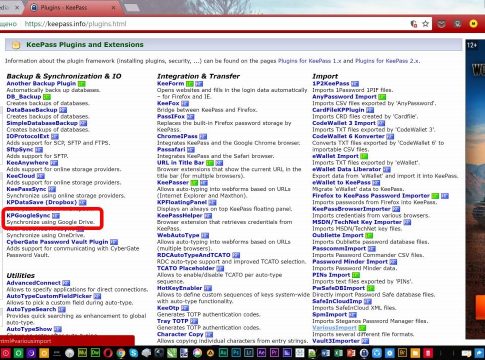Open the KPGoogleSync plugin link
The width and height of the screenshot is (485, 360).
[28, 215]
